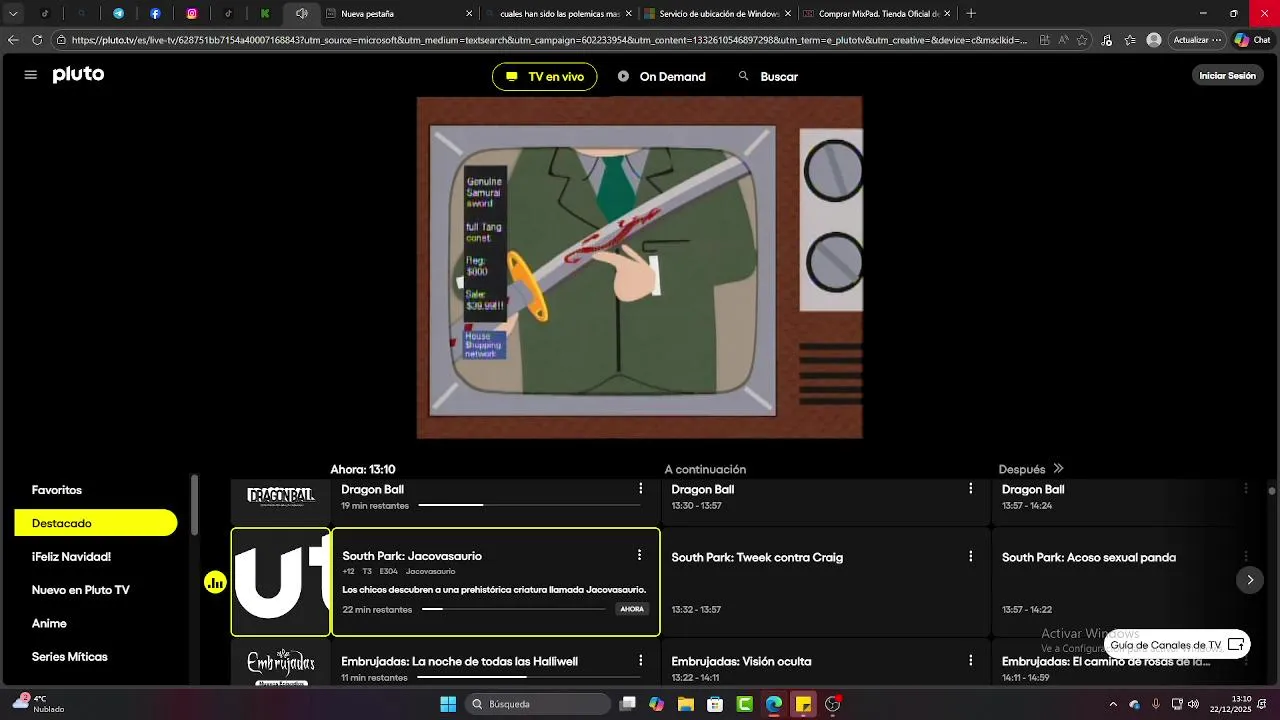
Task: Open the Pluto hamburger menu
Action: coord(31,75)
